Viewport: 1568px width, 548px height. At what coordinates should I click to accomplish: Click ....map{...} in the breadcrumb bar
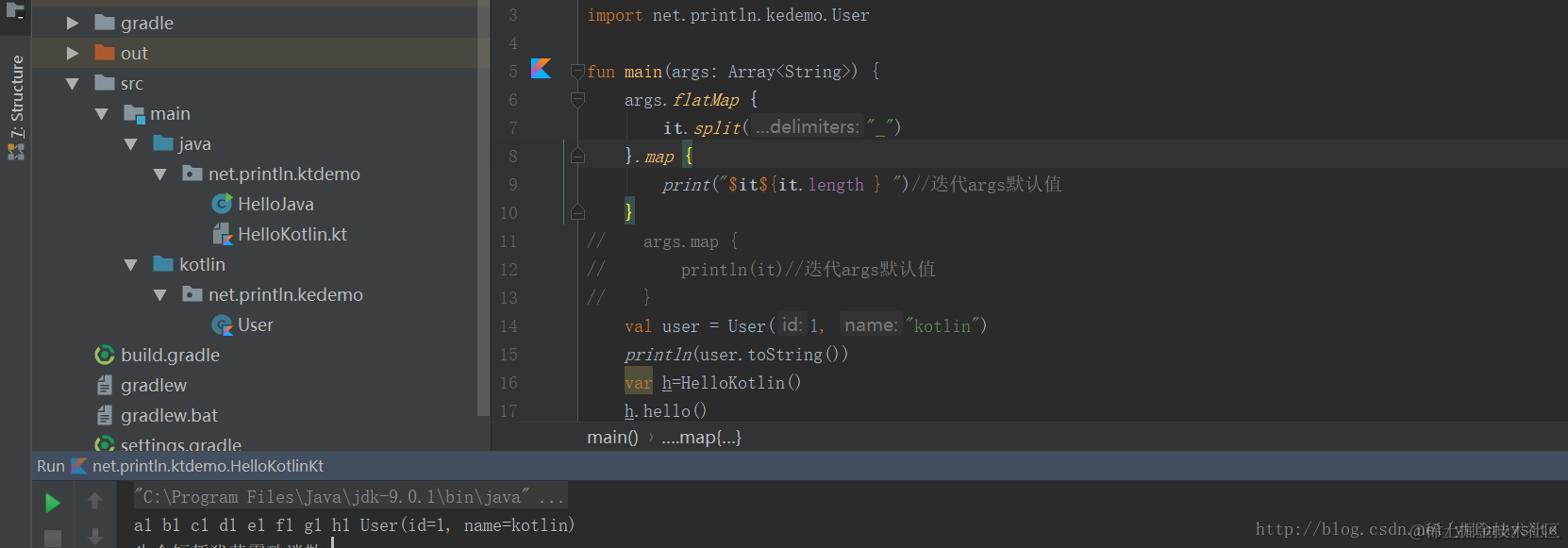point(701,438)
